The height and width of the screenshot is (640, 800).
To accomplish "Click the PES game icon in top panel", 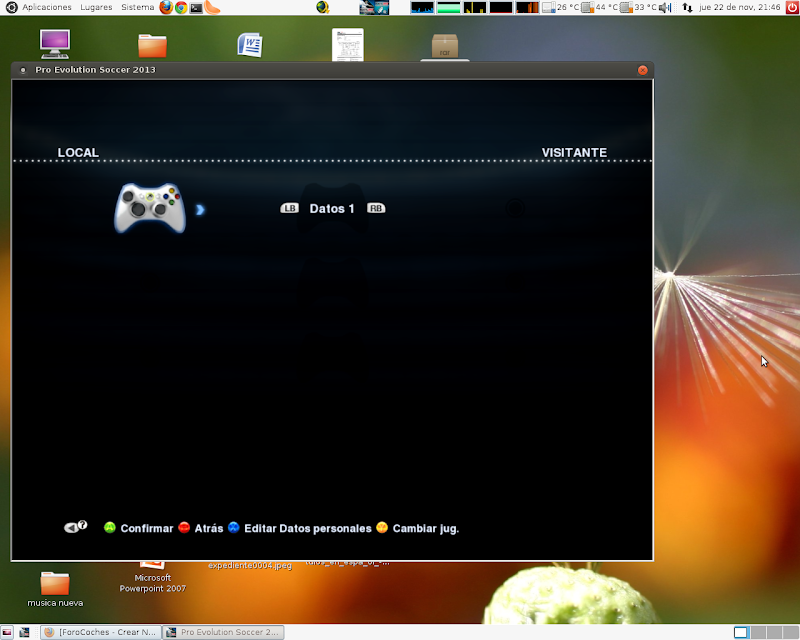I will (x=374, y=7).
